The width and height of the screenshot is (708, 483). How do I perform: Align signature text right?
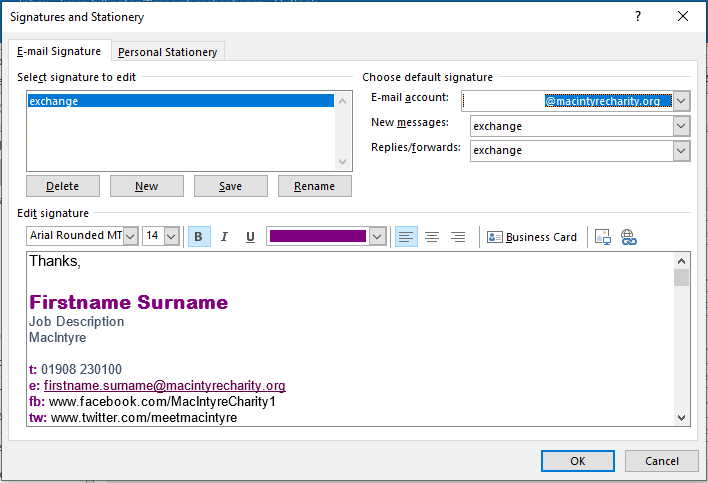click(458, 237)
